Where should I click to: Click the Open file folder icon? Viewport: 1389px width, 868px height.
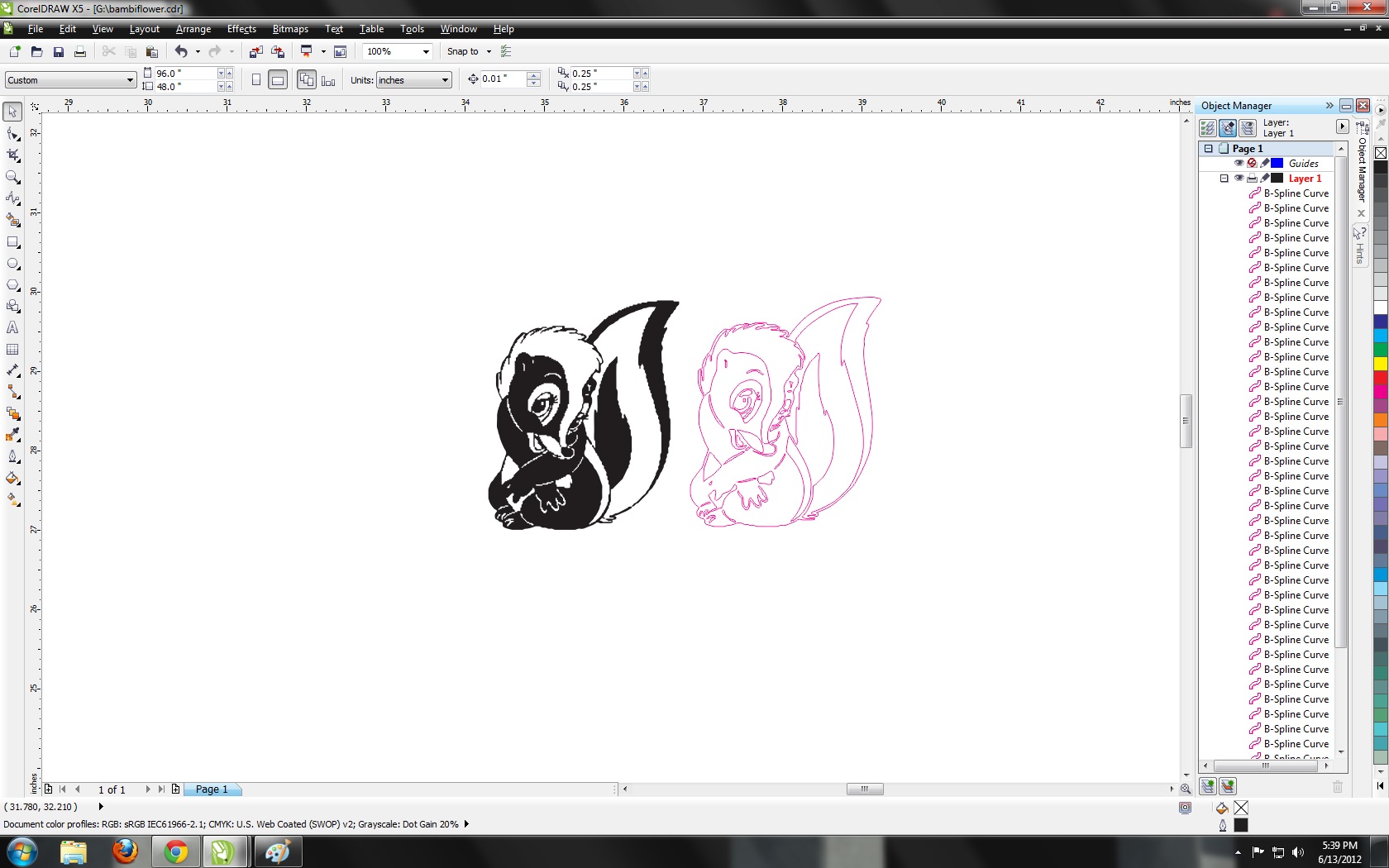point(36,51)
